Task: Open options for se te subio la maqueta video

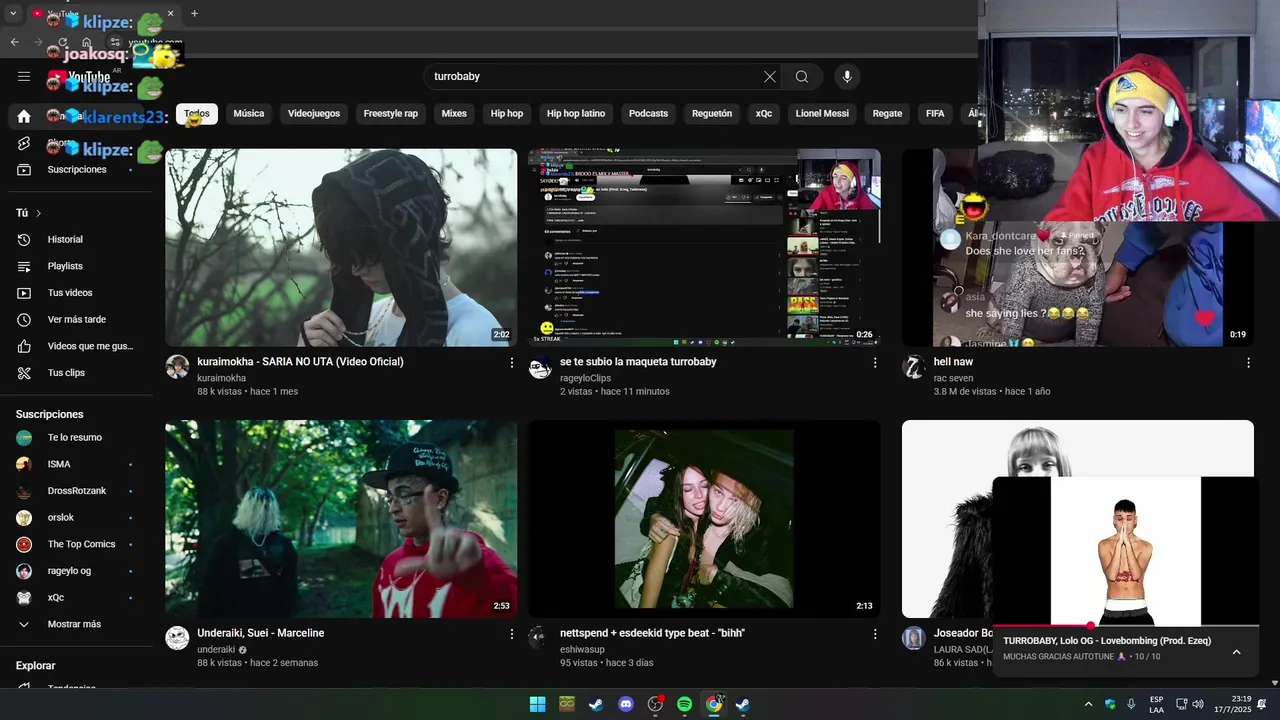Action: [875, 363]
